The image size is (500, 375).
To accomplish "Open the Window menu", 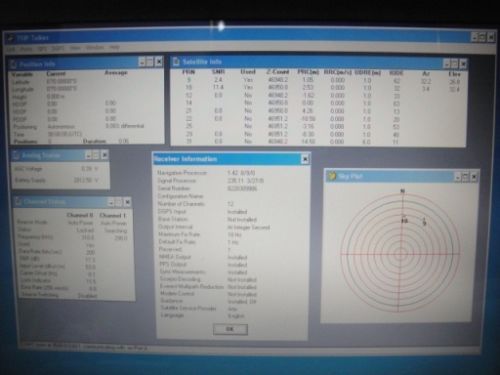I will coord(95,48).
